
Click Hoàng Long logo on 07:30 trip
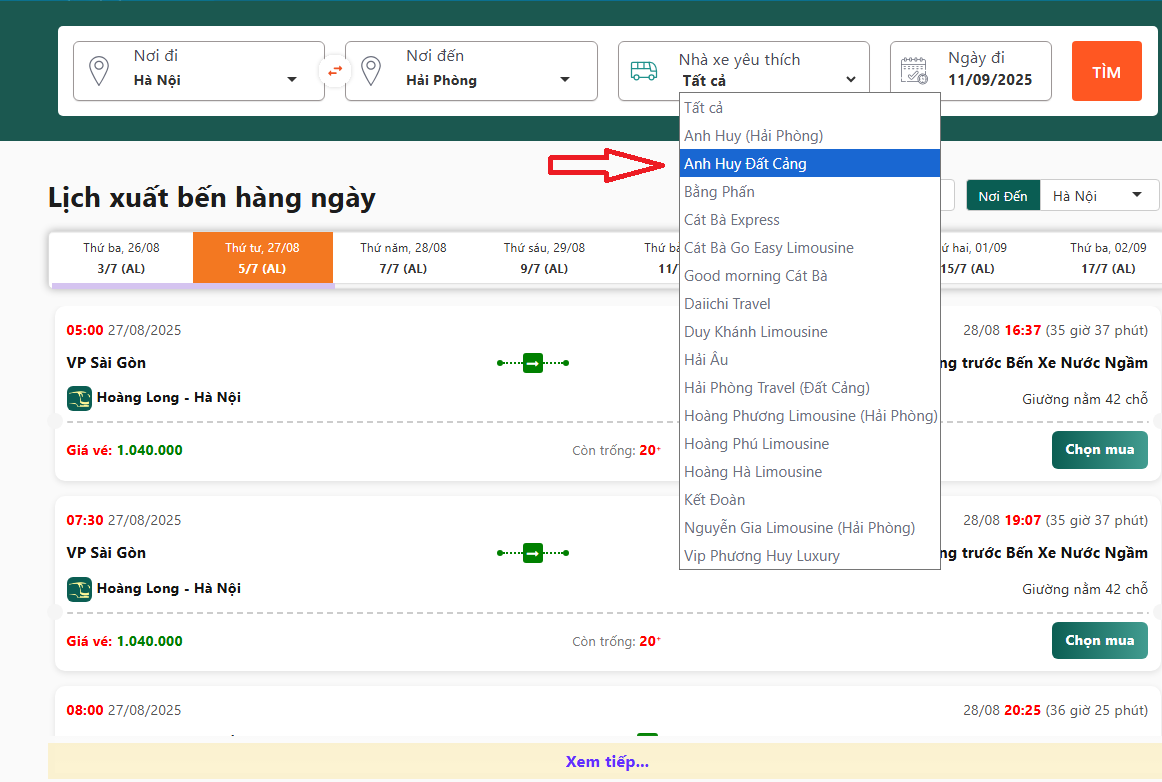point(79,589)
